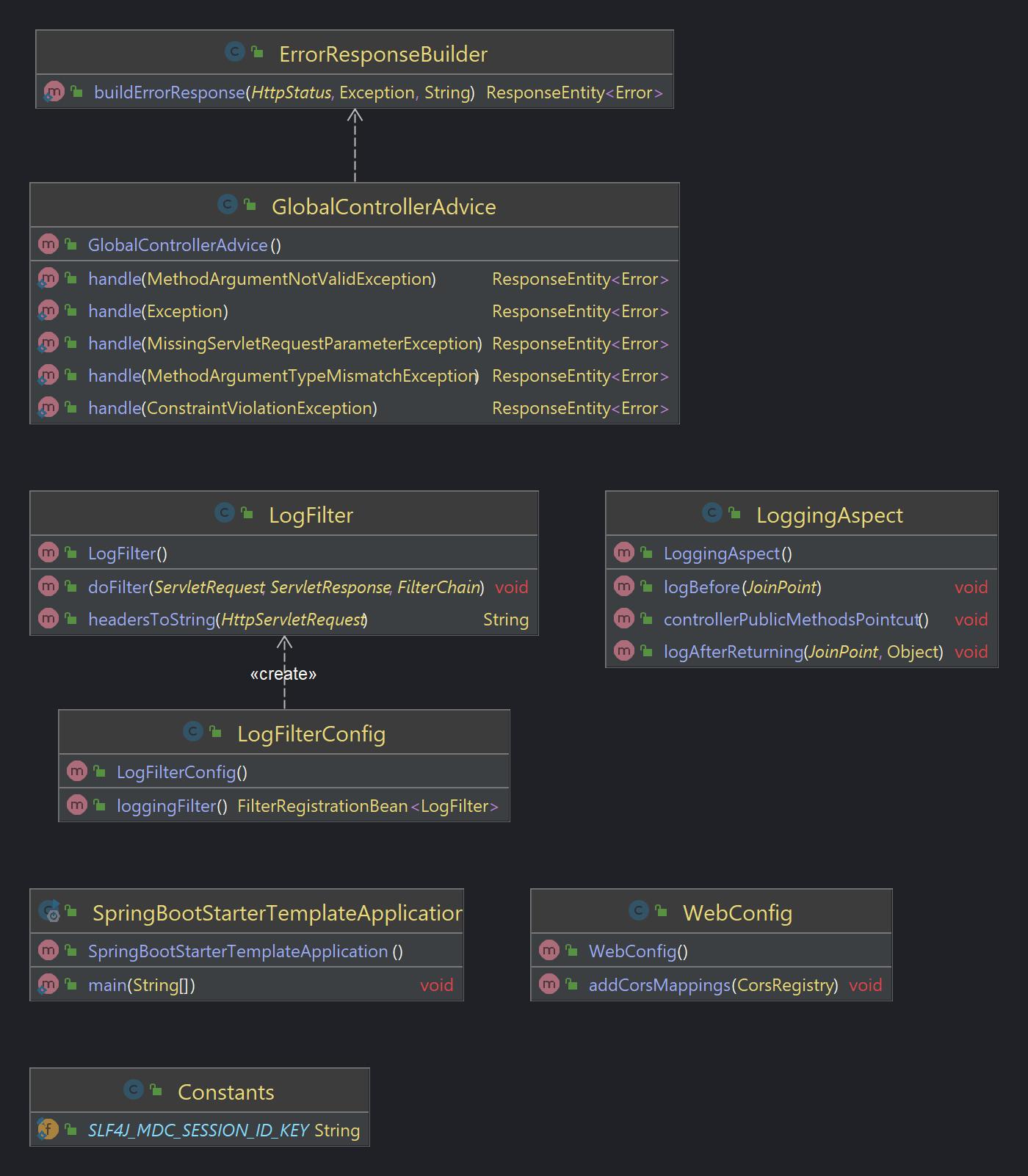Click the handle(MethodArgumentTypeMismatchException) method

click(283, 376)
